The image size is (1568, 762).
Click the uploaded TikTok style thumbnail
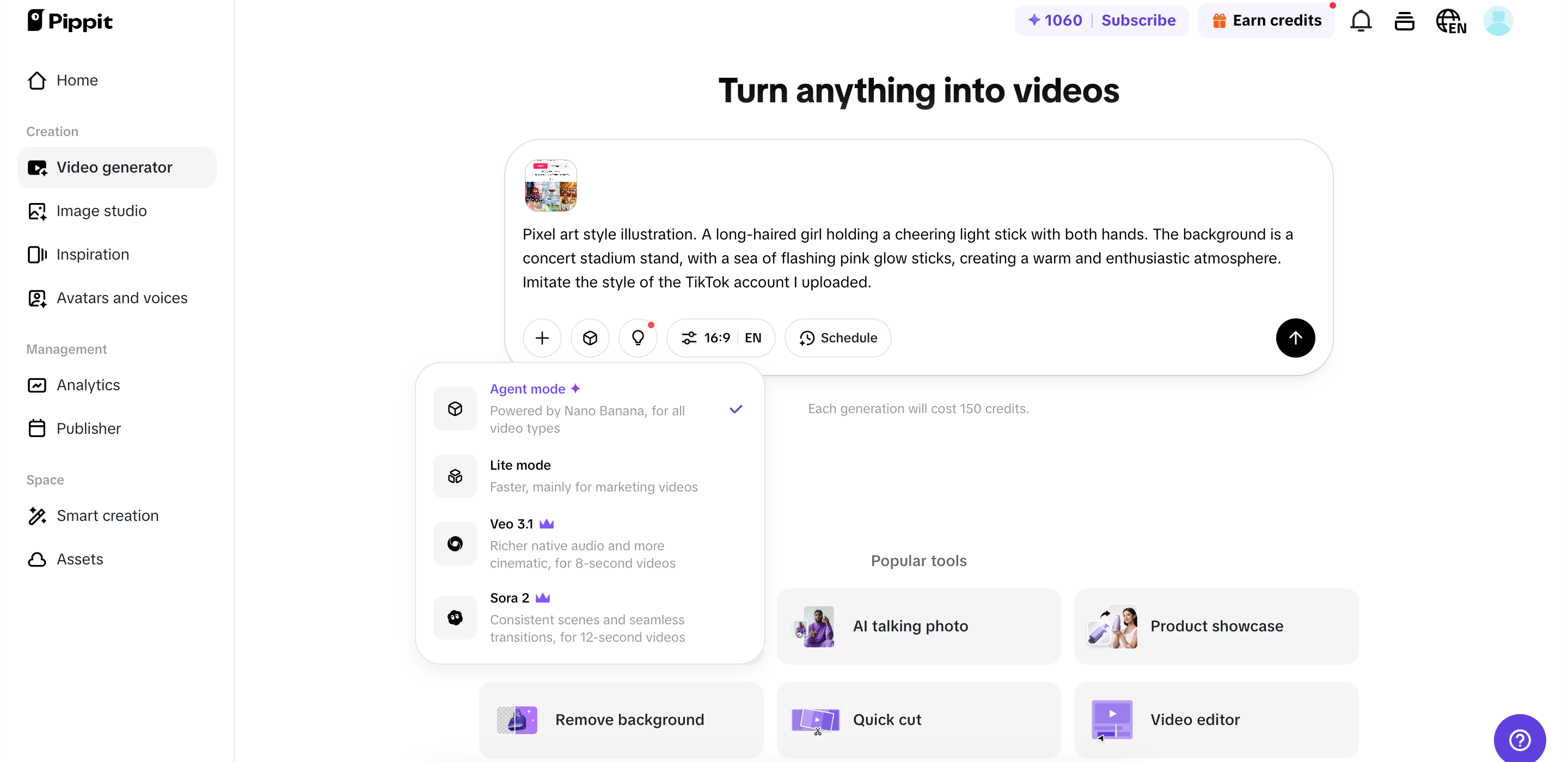pos(551,186)
